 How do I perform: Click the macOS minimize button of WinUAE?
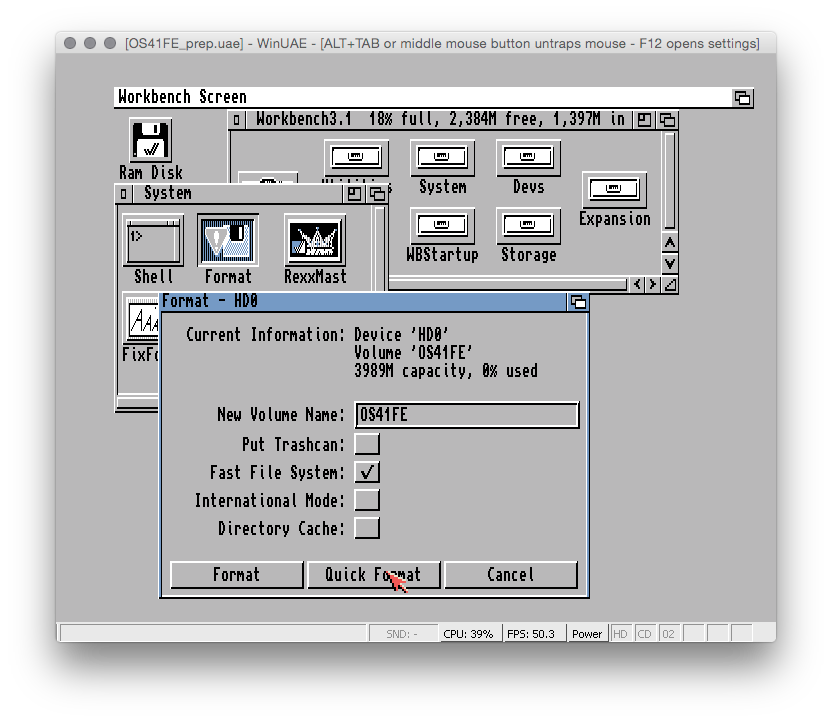tap(90, 43)
